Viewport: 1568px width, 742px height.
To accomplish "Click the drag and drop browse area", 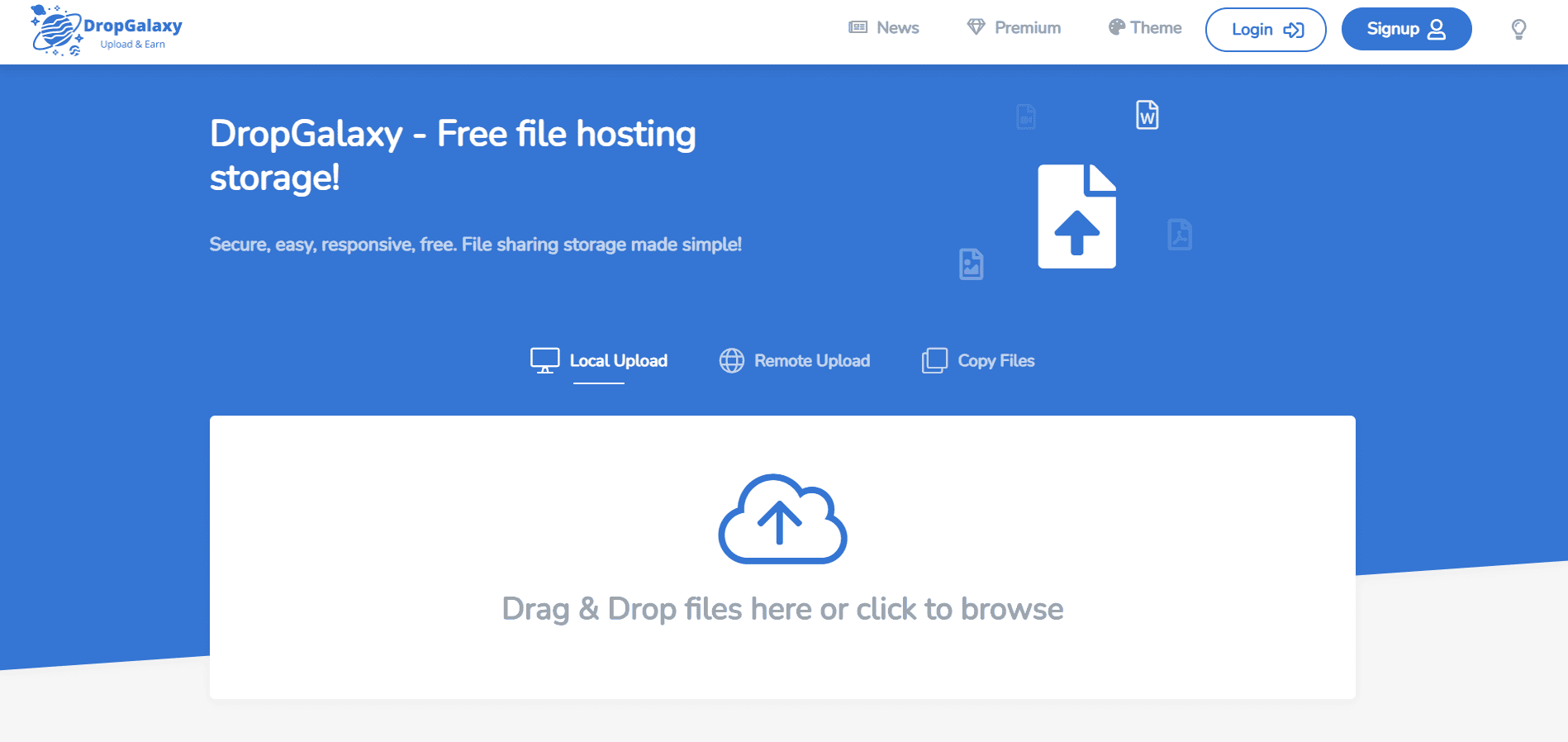I will (782, 558).
